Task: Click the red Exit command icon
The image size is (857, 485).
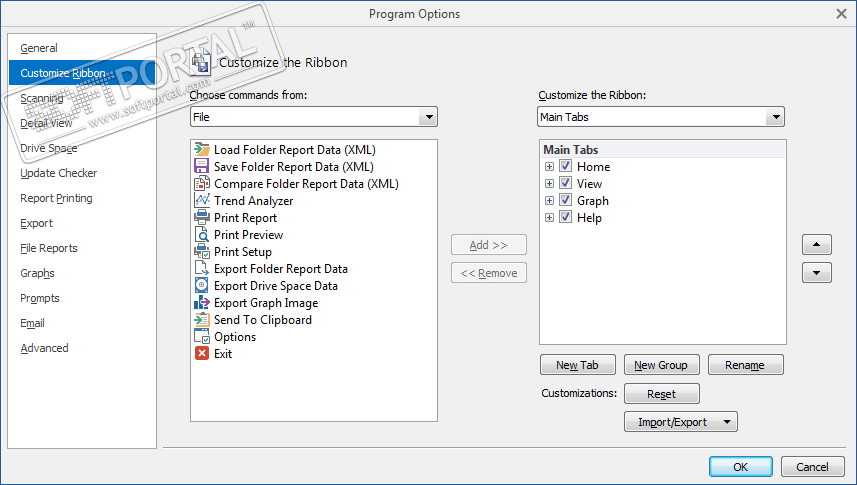Action: tap(202, 354)
